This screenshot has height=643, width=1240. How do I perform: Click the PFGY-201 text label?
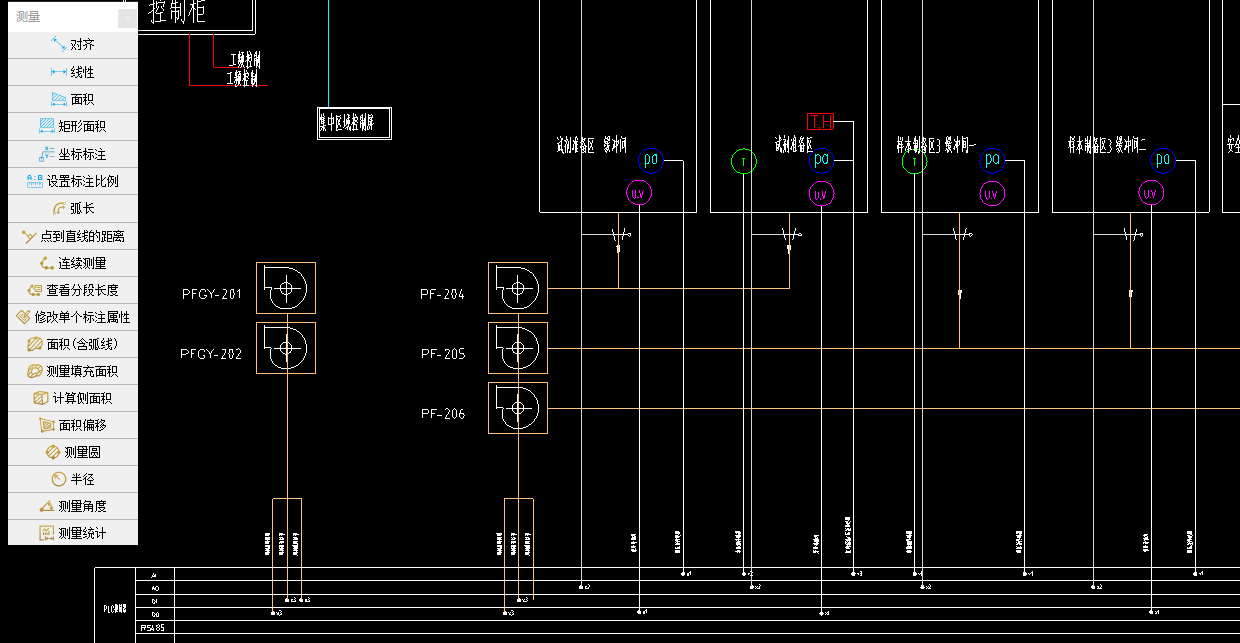pyautogui.click(x=212, y=294)
